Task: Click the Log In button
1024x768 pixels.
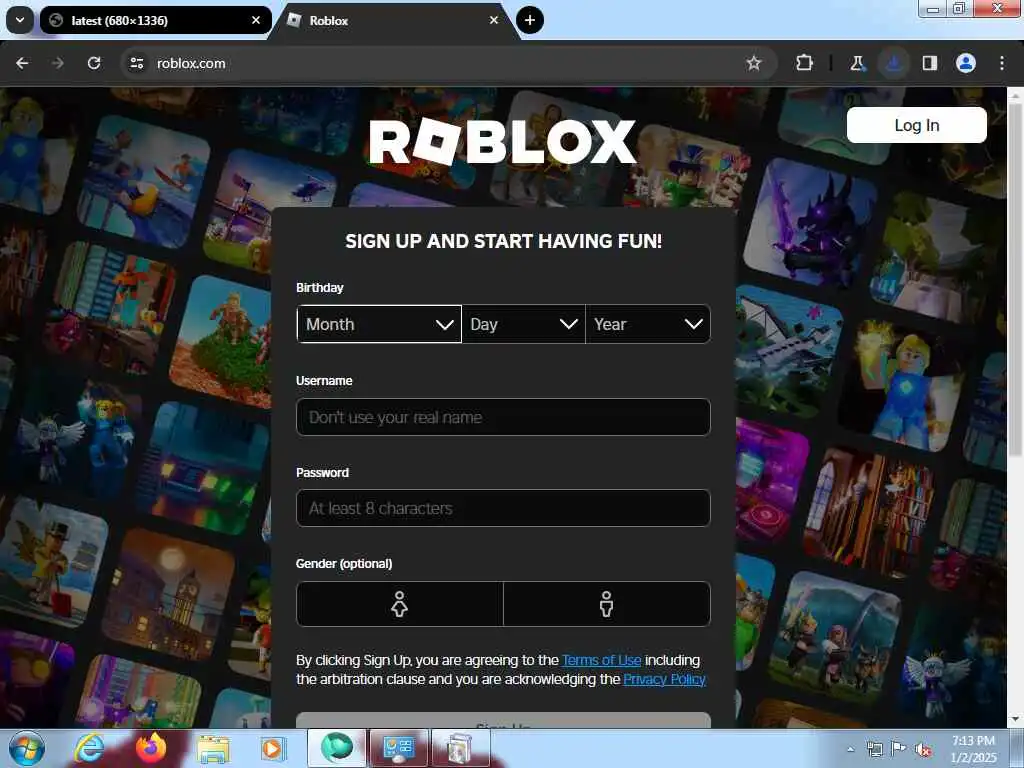Action: coord(916,125)
